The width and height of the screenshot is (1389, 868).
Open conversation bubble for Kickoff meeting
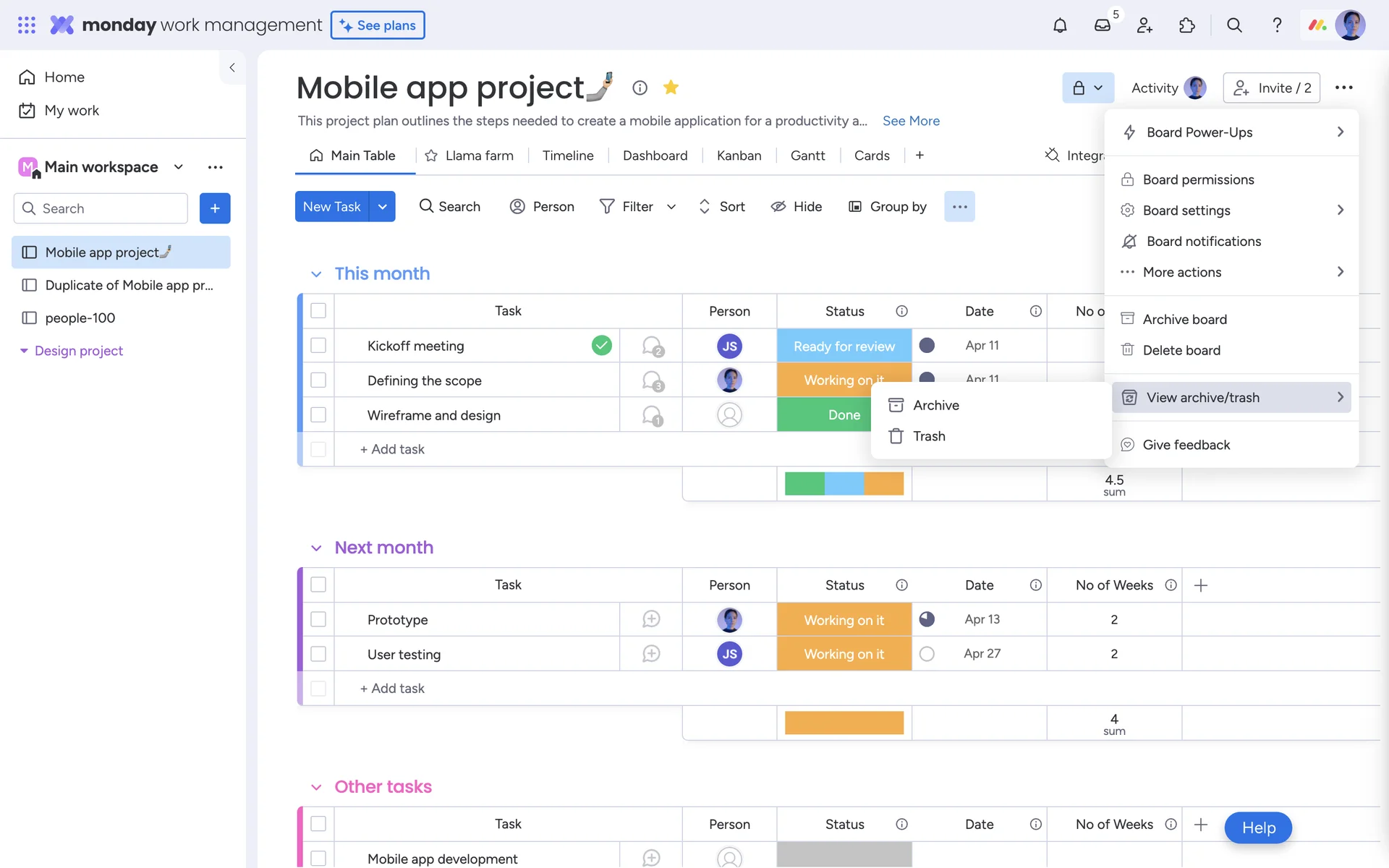pyautogui.click(x=652, y=346)
